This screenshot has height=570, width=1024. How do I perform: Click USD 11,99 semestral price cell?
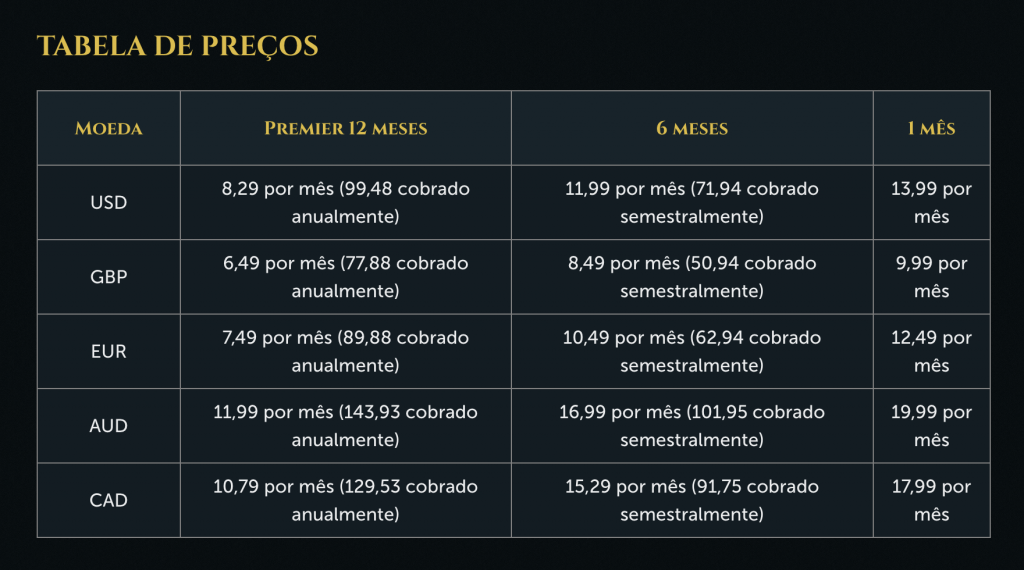692,202
